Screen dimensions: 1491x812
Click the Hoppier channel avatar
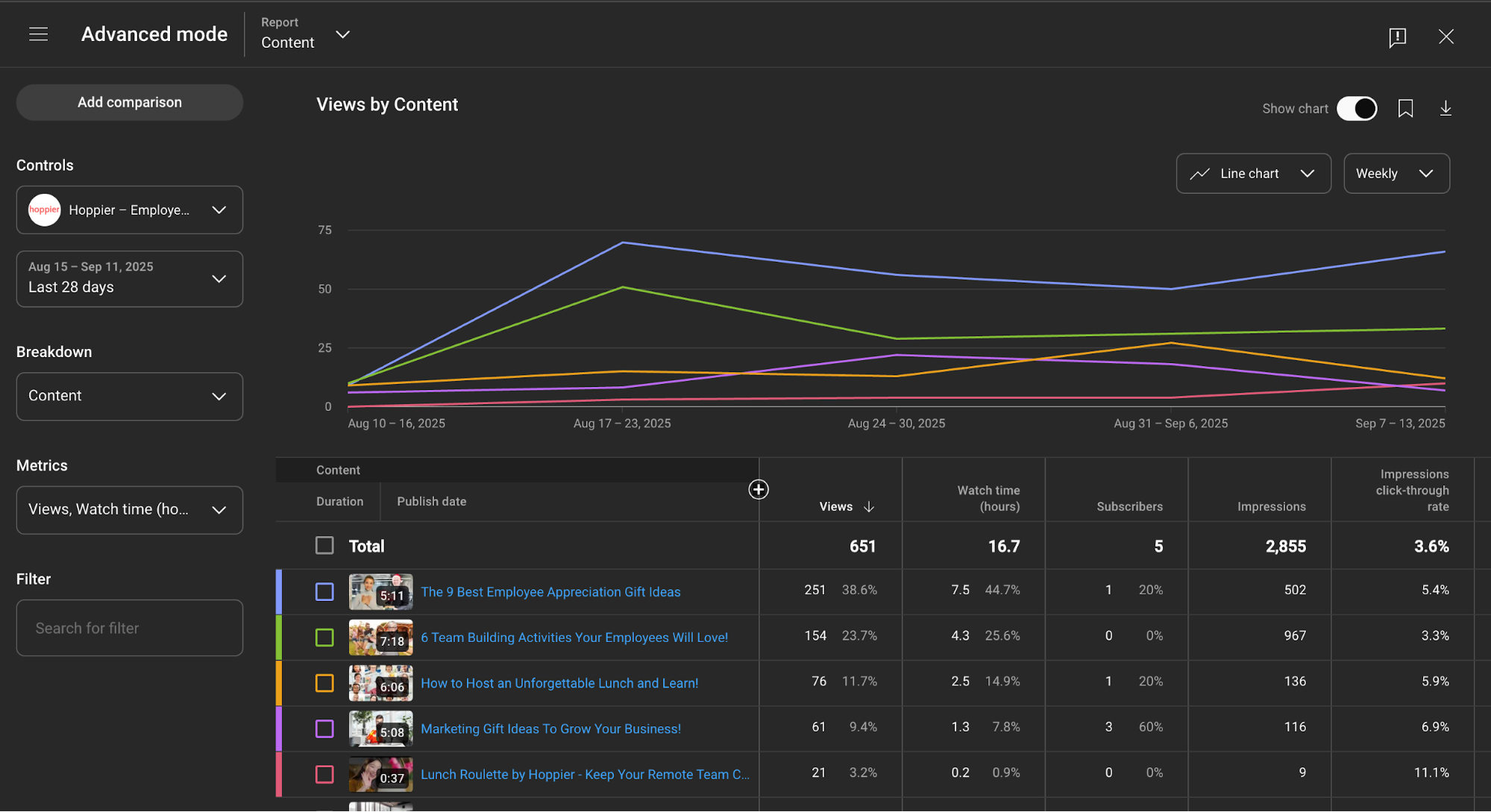[44, 210]
